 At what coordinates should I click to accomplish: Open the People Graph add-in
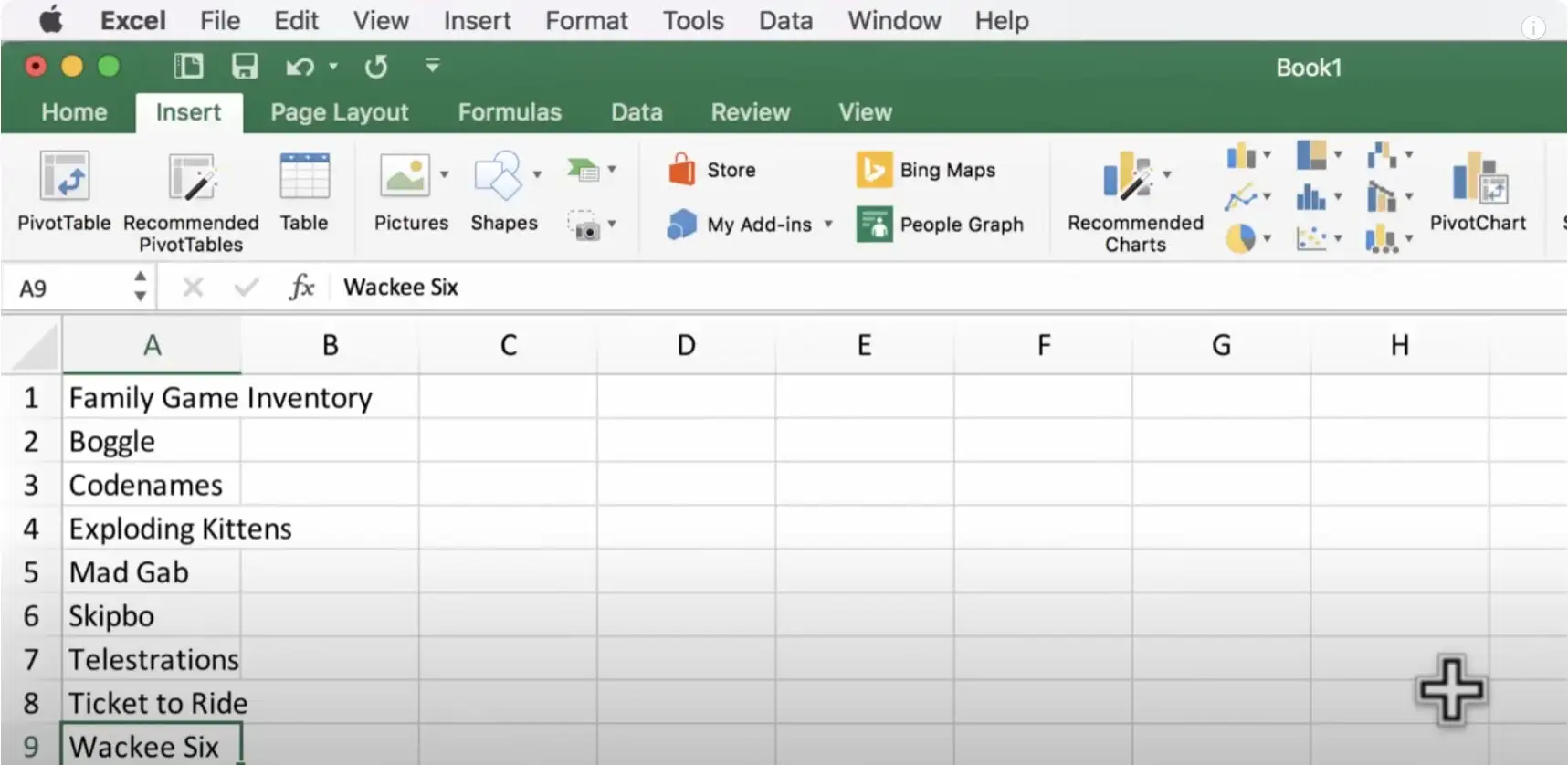tap(940, 225)
